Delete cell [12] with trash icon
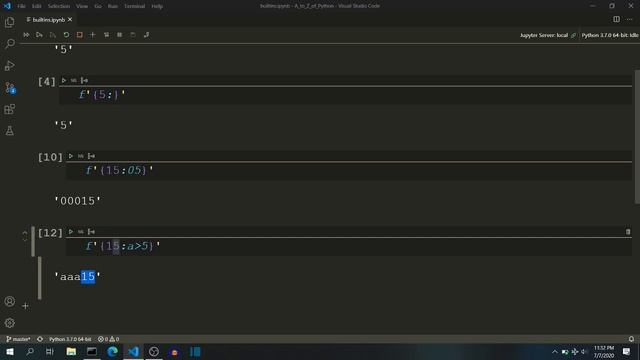The width and height of the screenshot is (640, 360). click(628, 232)
